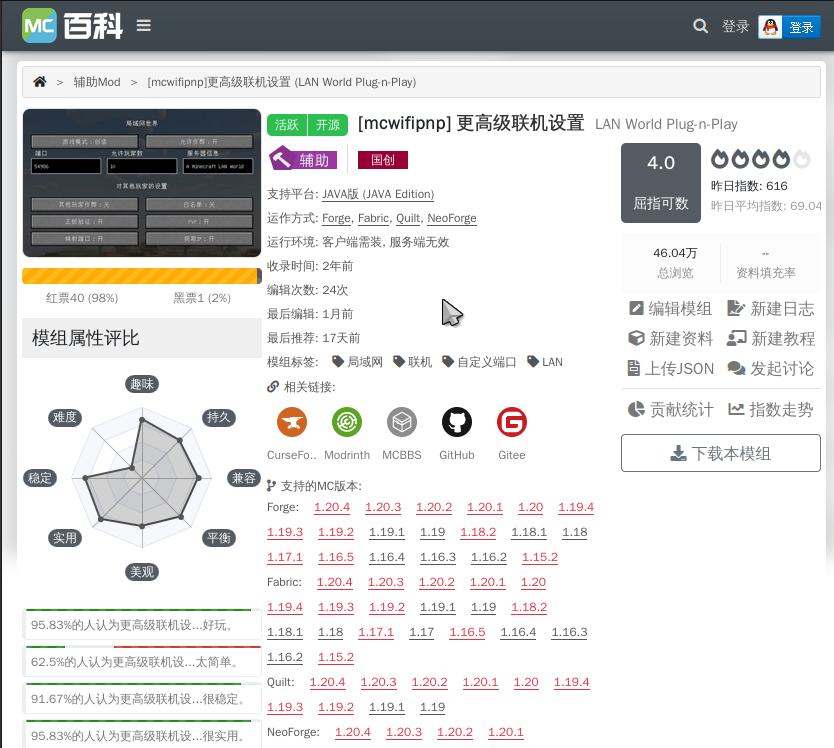Select 新建资料 box option
This screenshot has height=748, width=834.
[670, 338]
